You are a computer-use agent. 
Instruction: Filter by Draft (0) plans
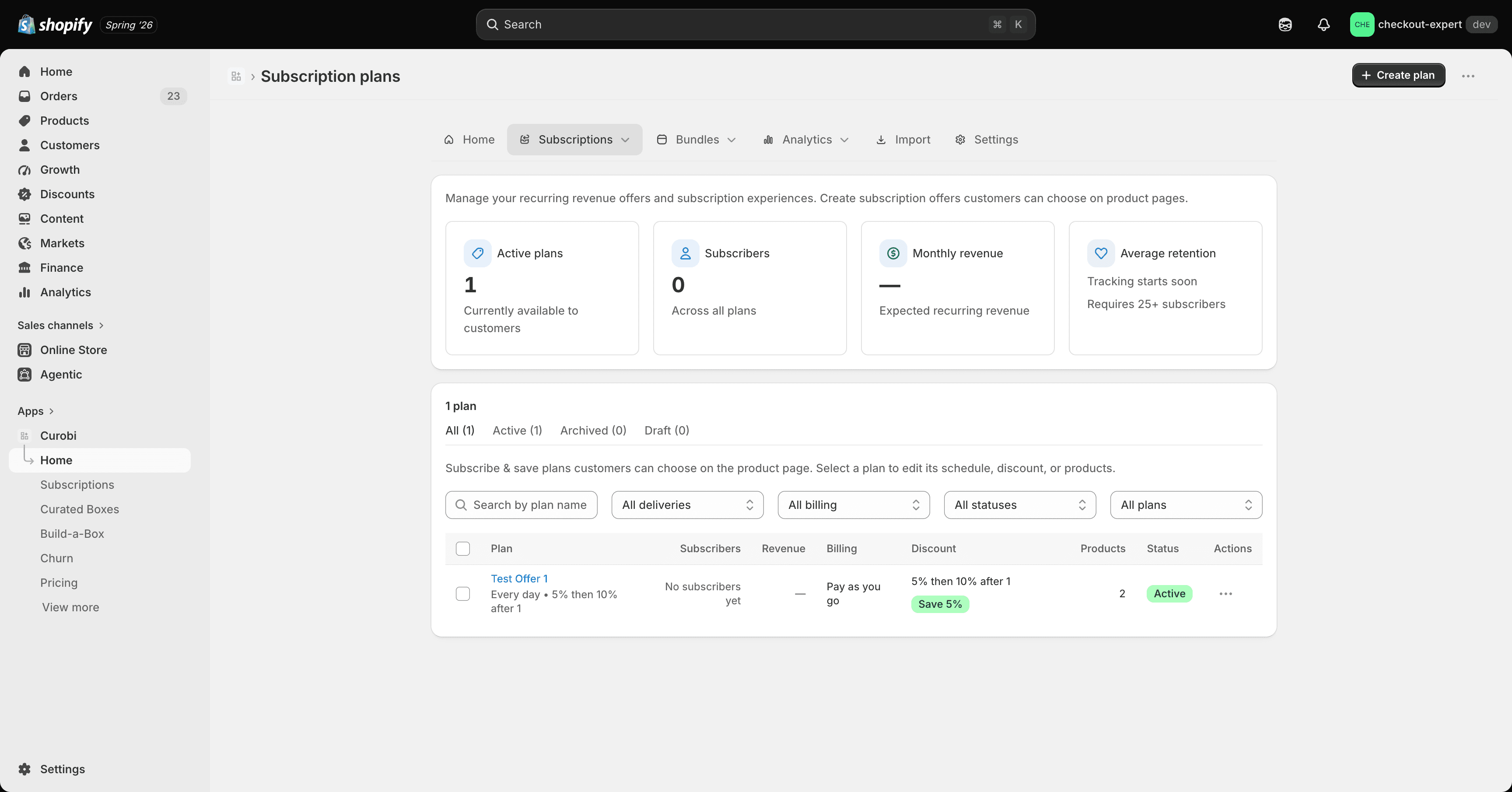pos(666,430)
